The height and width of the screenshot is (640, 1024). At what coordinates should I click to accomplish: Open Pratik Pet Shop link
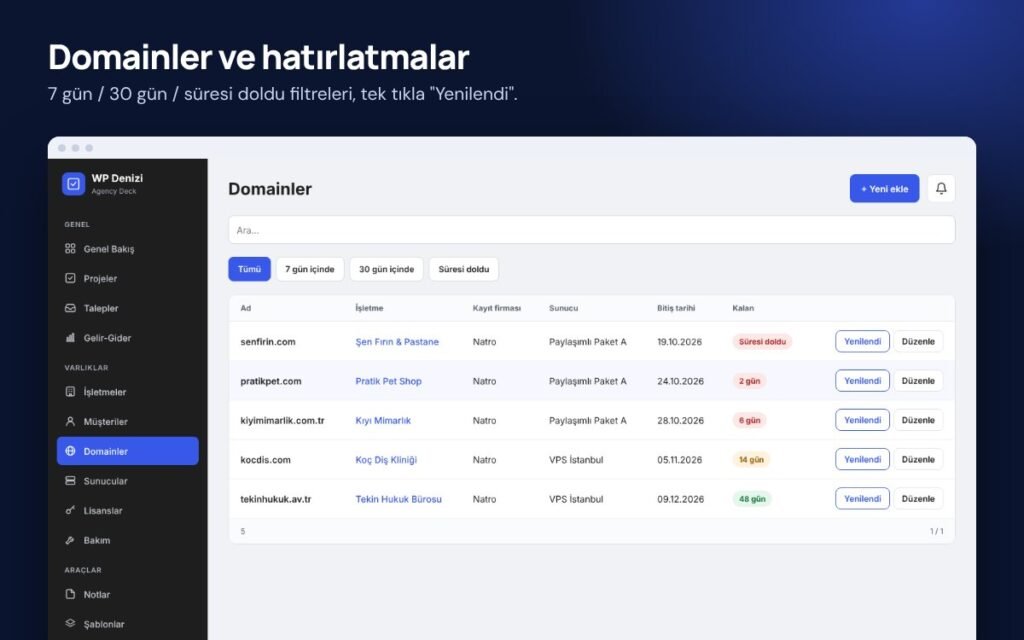point(389,381)
